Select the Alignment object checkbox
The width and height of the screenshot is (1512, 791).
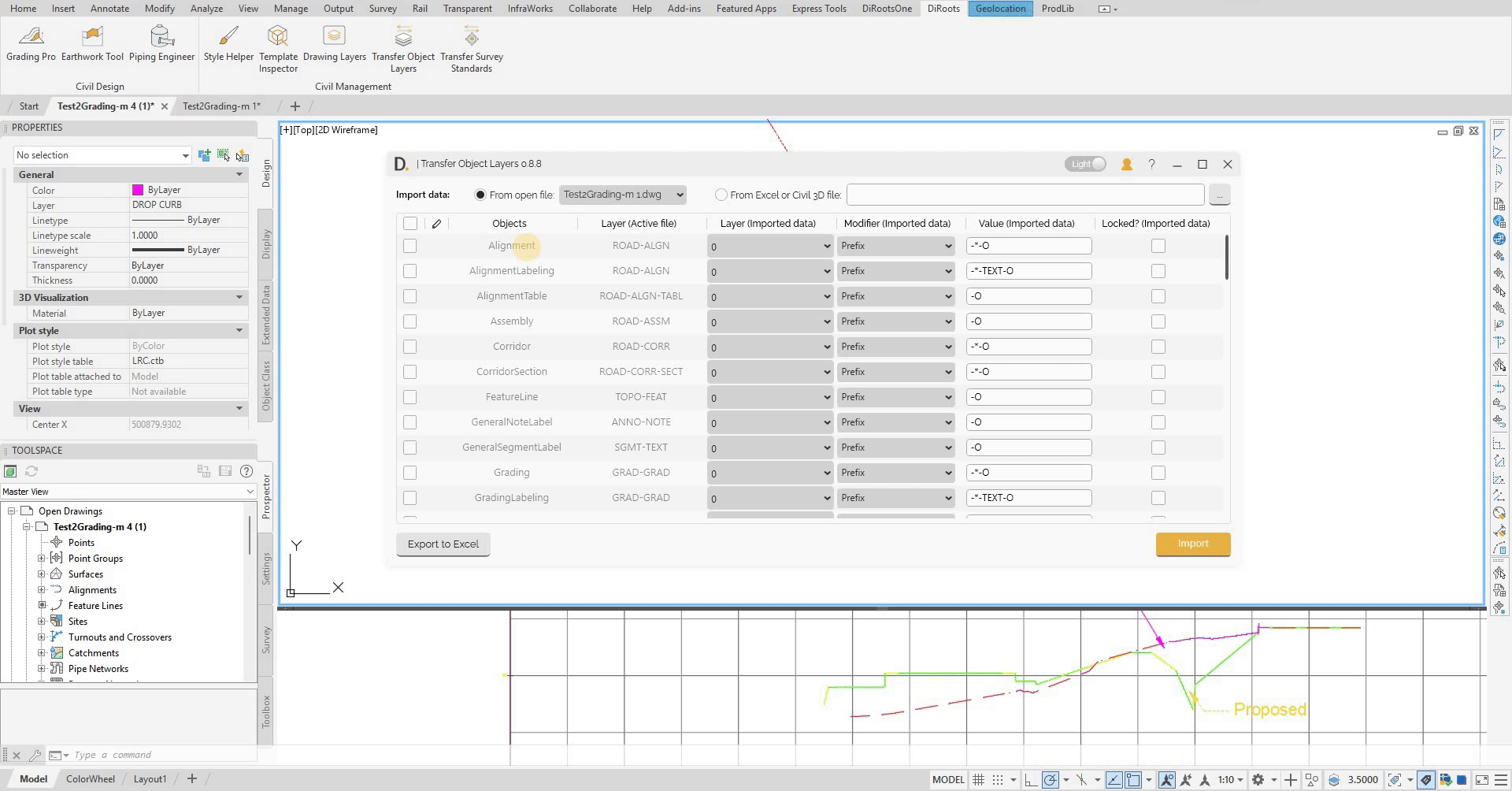coord(409,246)
